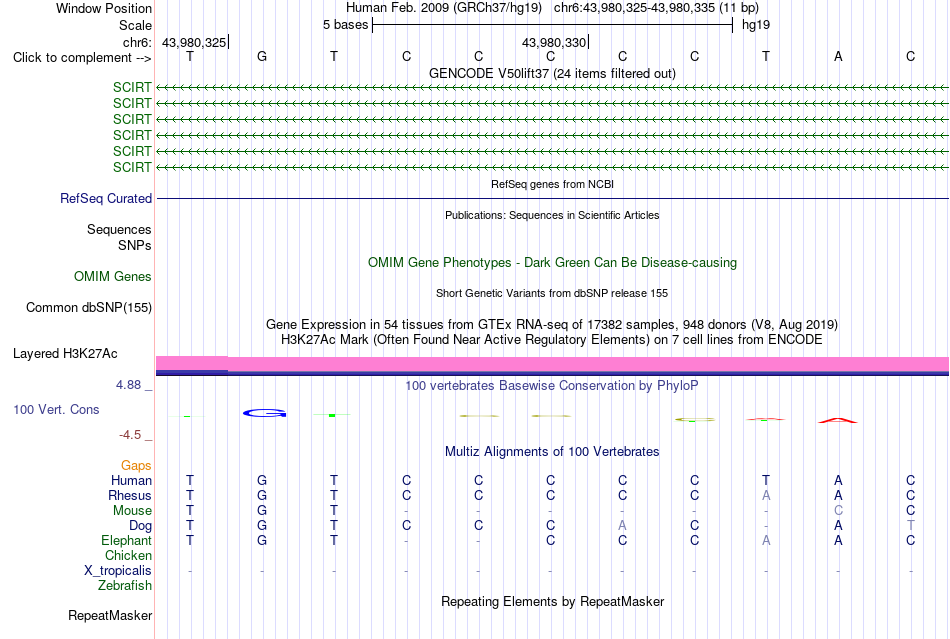
Task: Click the 'Human Feb. 2009 (GRCh37/hg19)' title
Action: (x=443, y=8)
